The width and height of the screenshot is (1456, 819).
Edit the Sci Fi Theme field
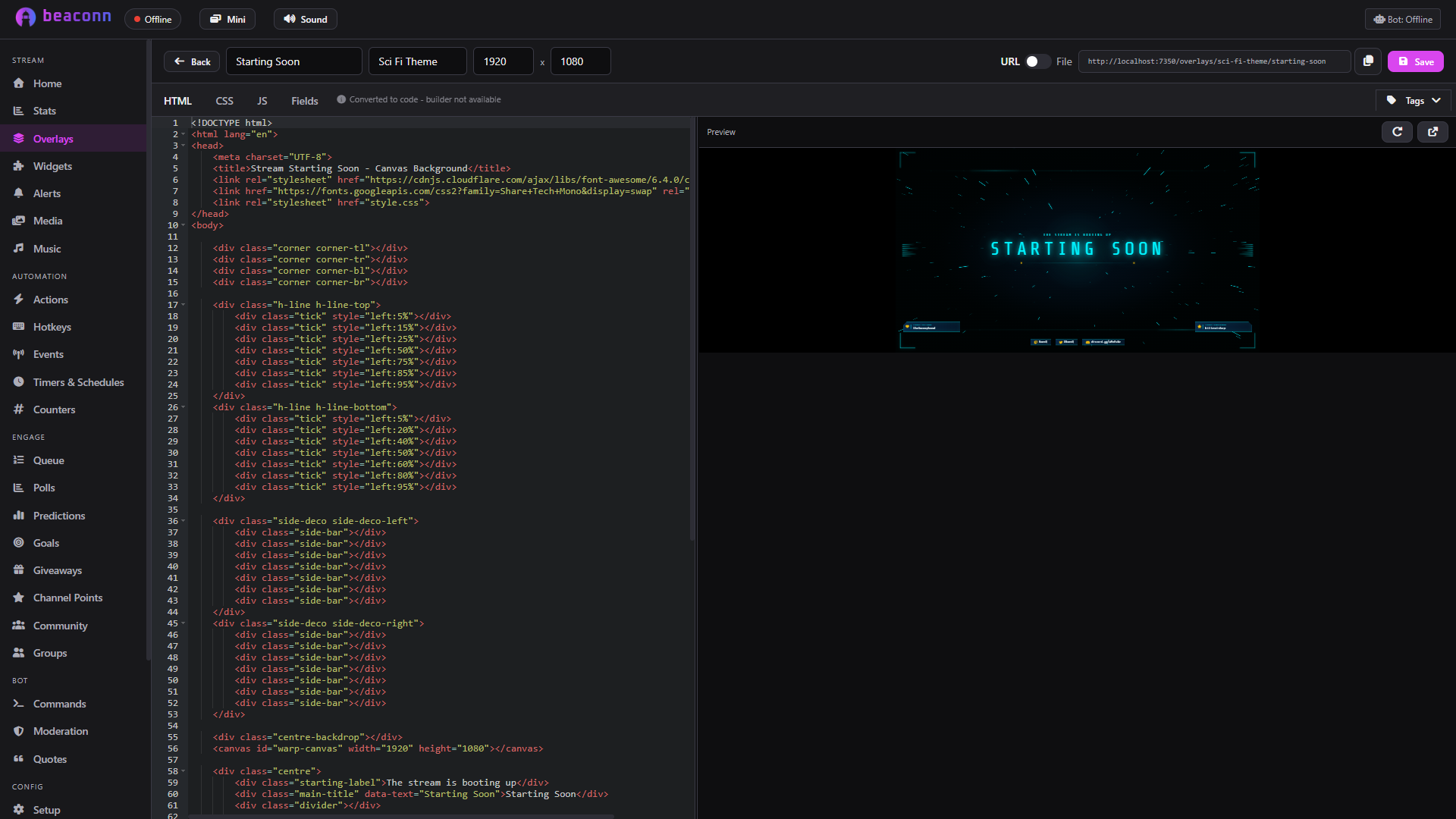(418, 61)
